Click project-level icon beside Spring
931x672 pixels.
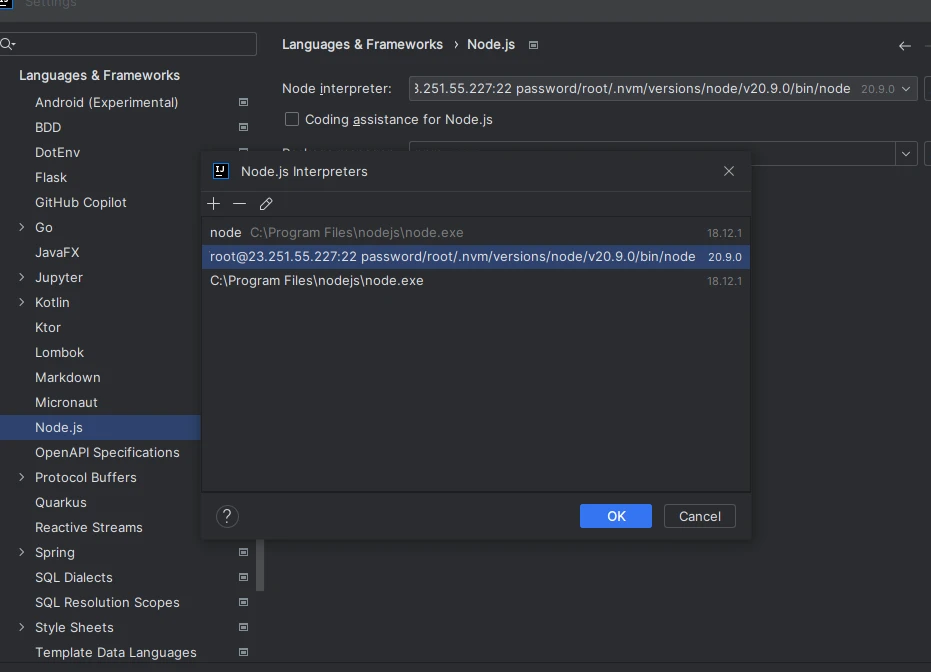[243, 553]
